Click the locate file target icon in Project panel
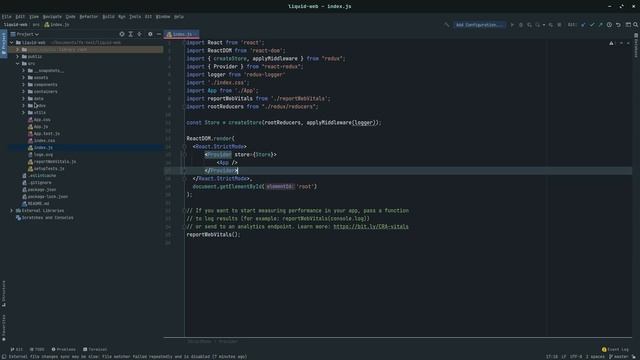This screenshot has width=640, height=360. [x=122, y=34]
